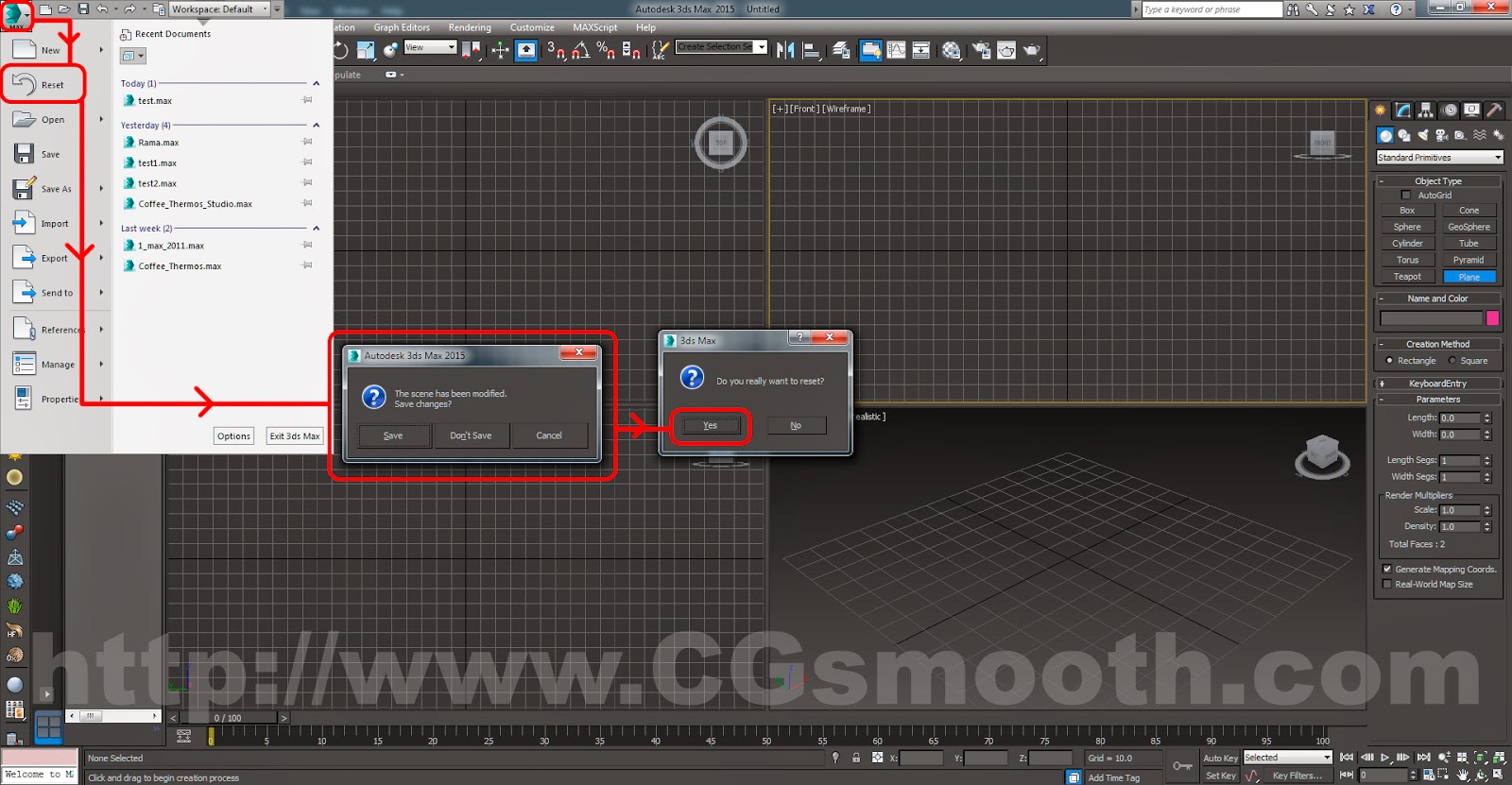Click the Play Animation button
This screenshot has height=785, width=1512.
tap(1385, 758)
